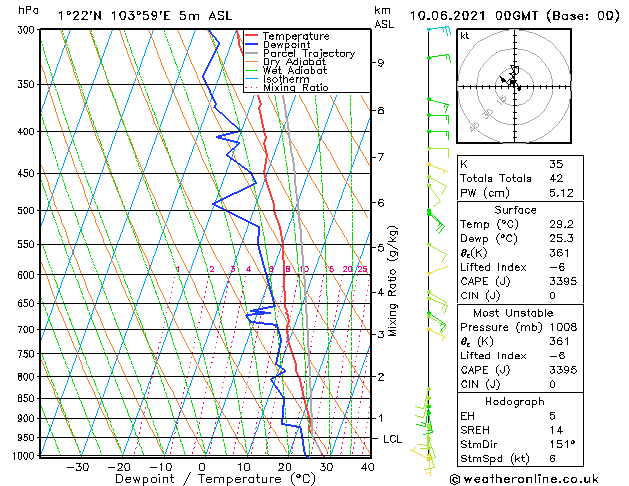Click the 'Surface' section heading
This screenshot has width=629, height=486.
click(515, 210)
